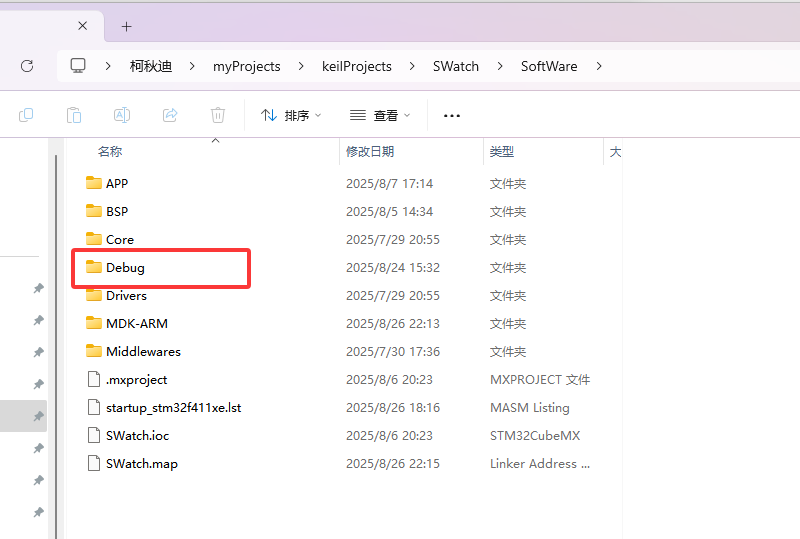Click the Paste icon in the toolbar

coord(74,115)
